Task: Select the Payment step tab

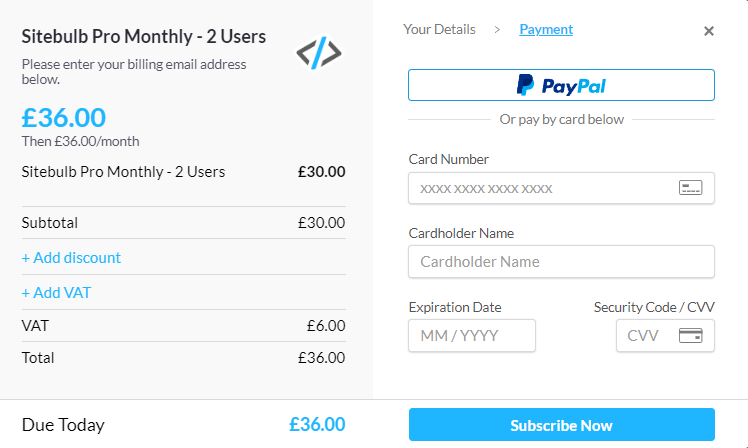Action: point(546,30)
